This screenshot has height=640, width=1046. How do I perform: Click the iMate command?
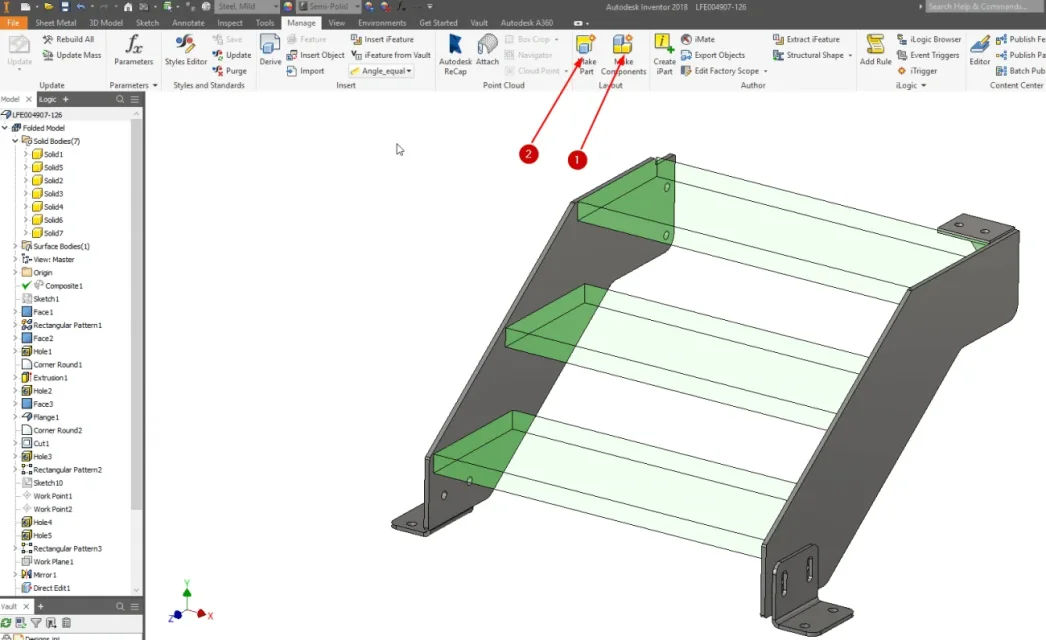[x=698, y=39]
